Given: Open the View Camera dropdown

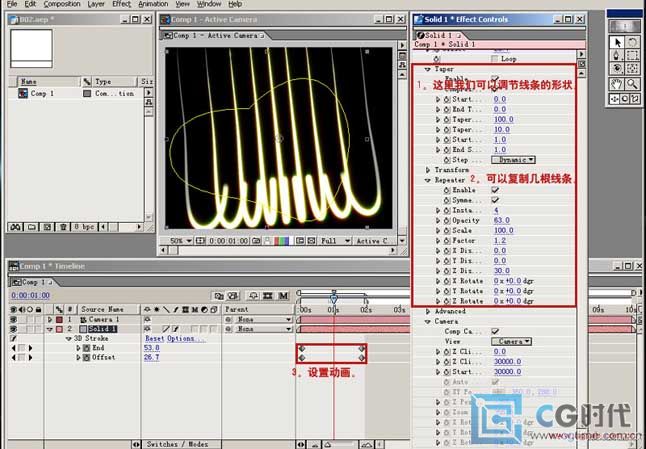Looking at the screenshot, I should pyautogui.click(x=511, y=341).
